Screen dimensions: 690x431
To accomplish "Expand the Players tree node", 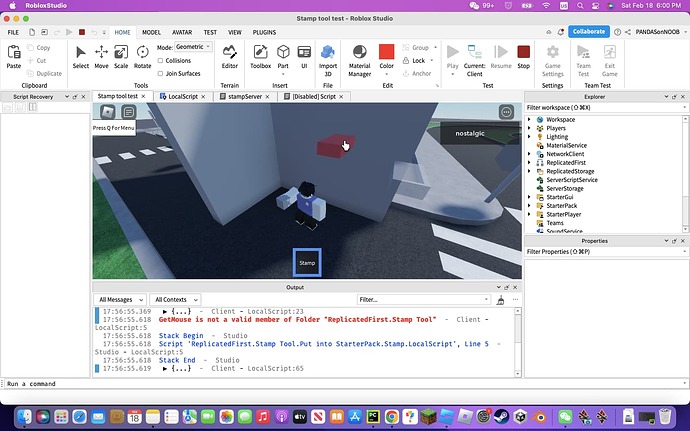I will coord(529,128).
